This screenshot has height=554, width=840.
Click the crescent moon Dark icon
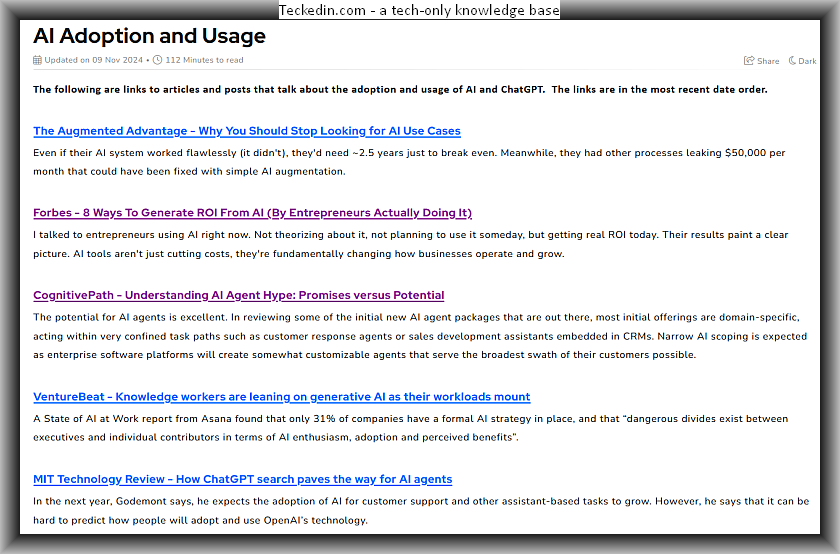click(792, 61)
